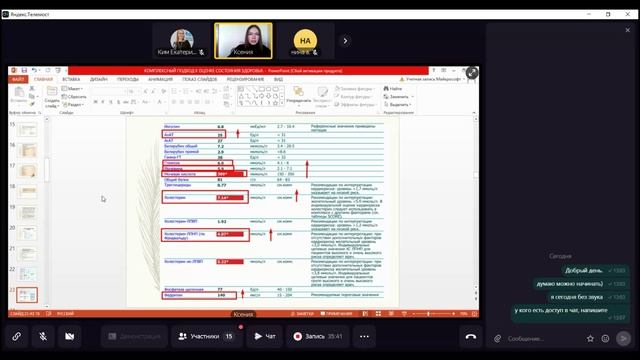
Task: Open the Макет layout dropdown
Action: tap(73, 89)
